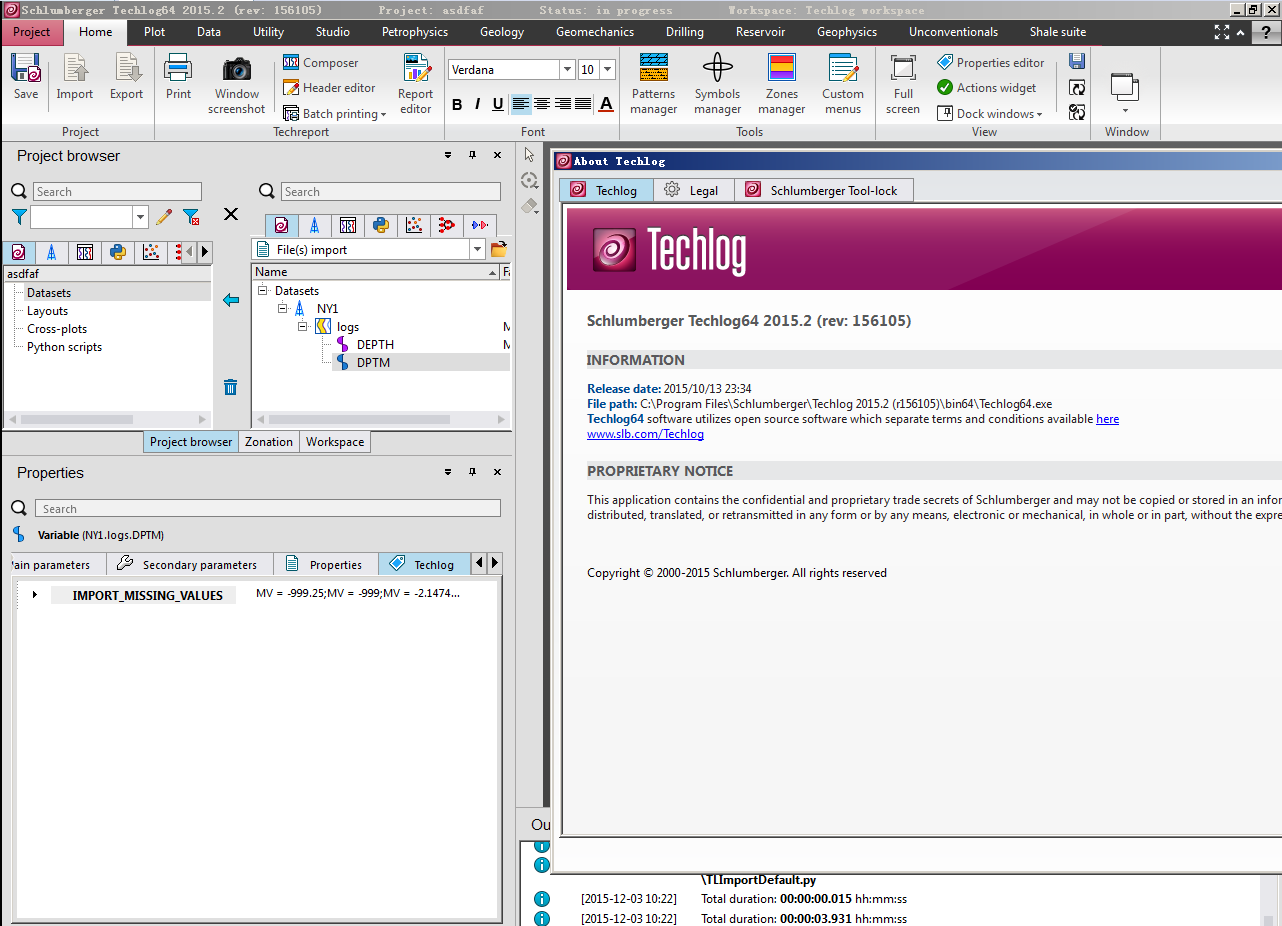Open the Schlumberger Tool-lock tab

coord(824,190)
